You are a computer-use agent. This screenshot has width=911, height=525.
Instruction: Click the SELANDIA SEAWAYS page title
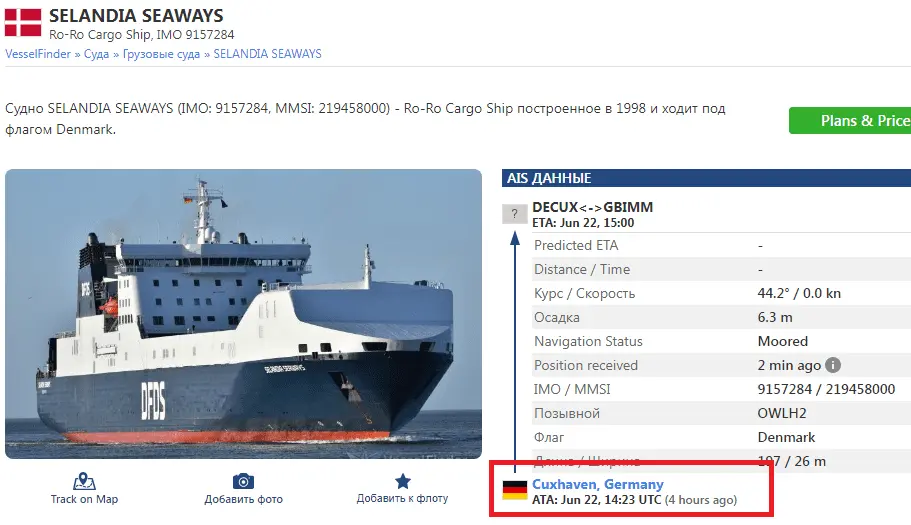[x=136, y=16]
